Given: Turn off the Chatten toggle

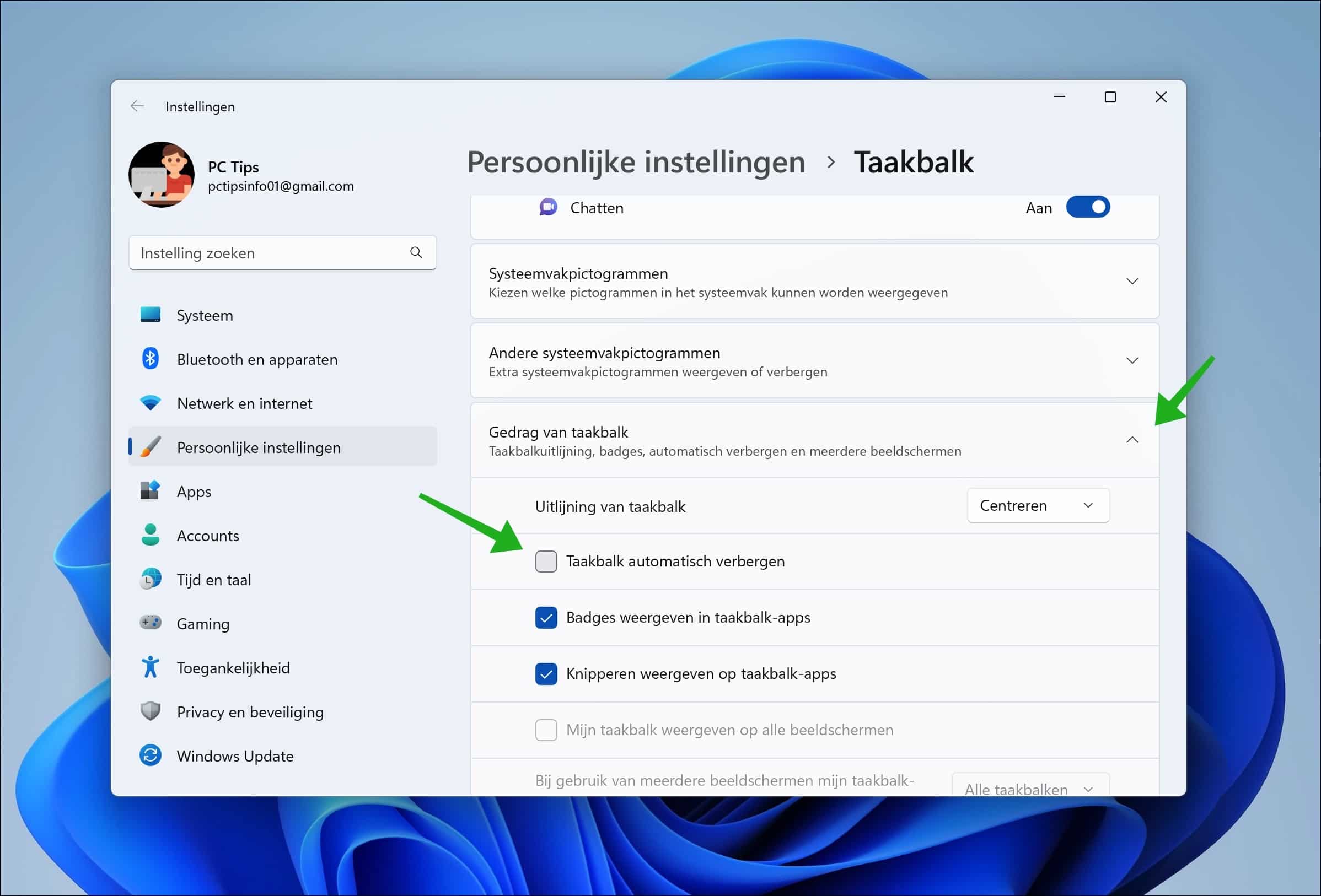Looking at the screenshot, I should (1087, 207).
